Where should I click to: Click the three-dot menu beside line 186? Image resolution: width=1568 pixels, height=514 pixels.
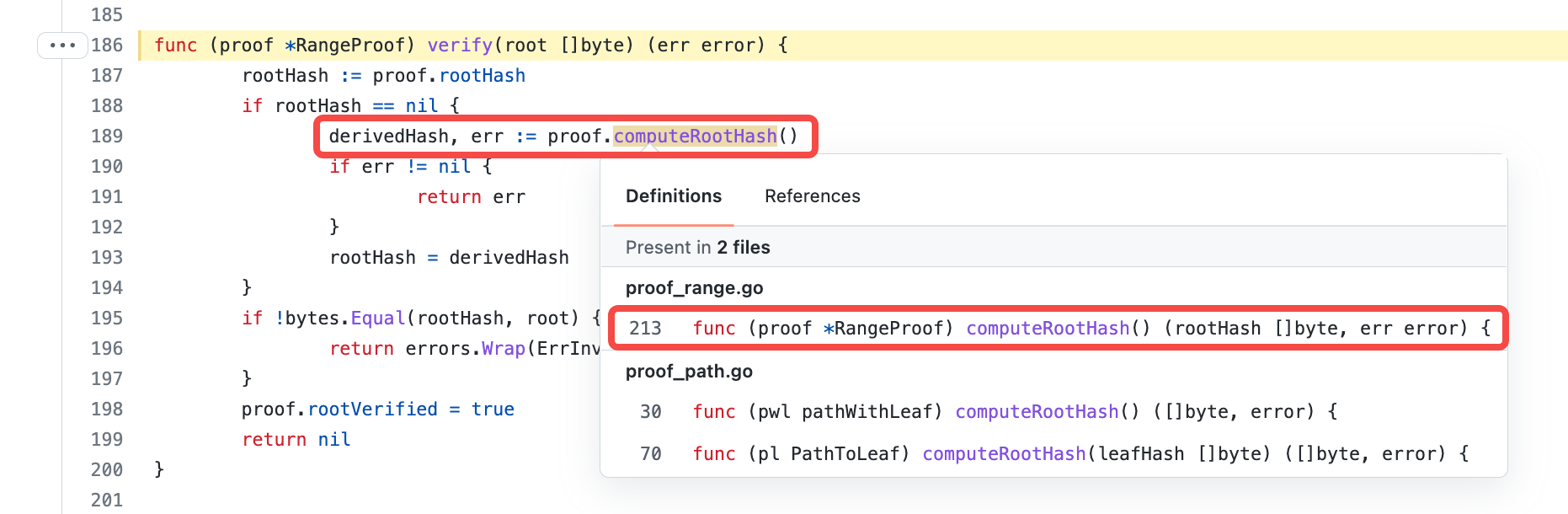62,46
